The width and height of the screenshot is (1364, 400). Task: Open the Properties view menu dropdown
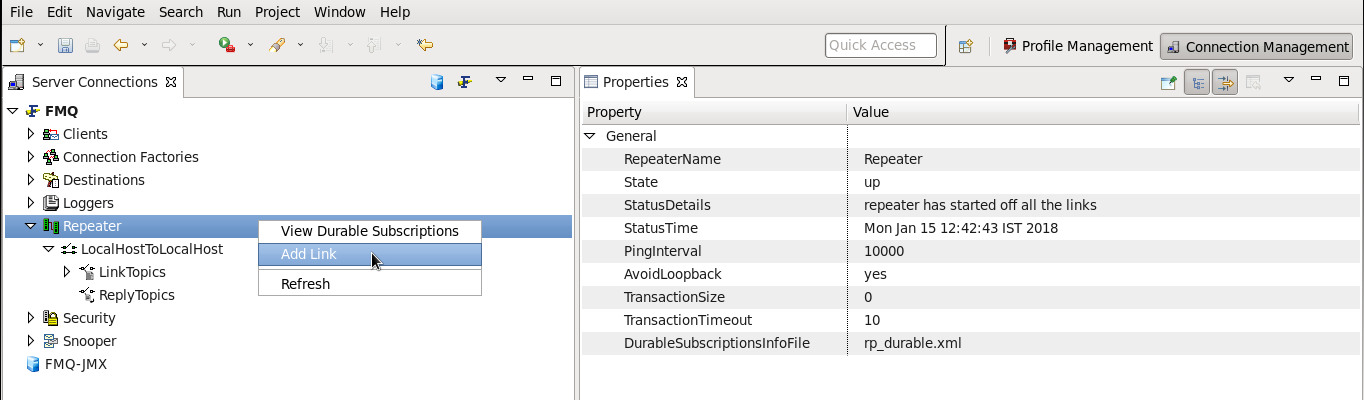click(1289, 80)
